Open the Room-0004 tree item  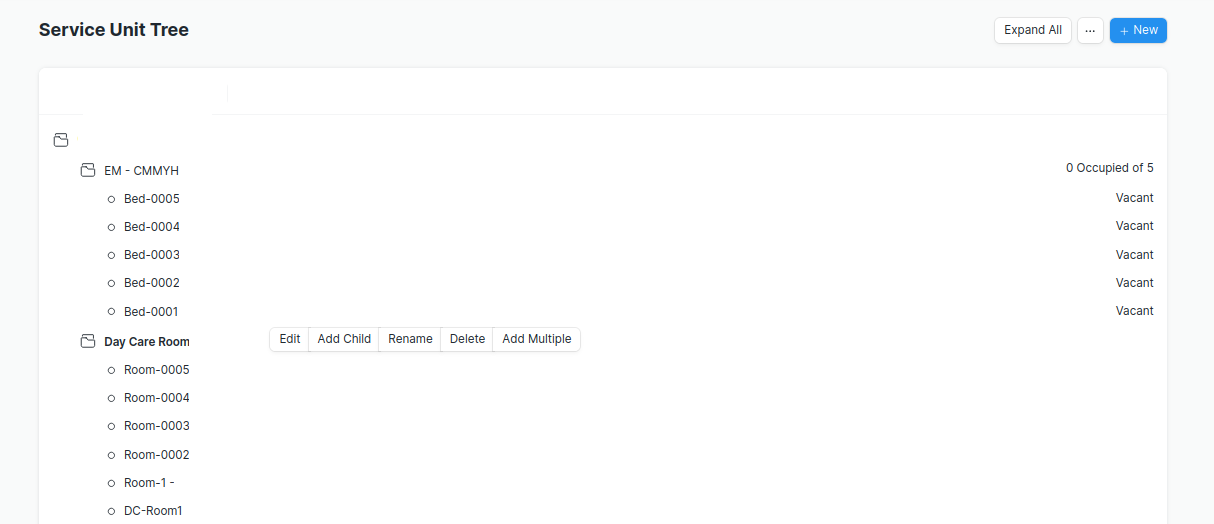tap(157, 398)
